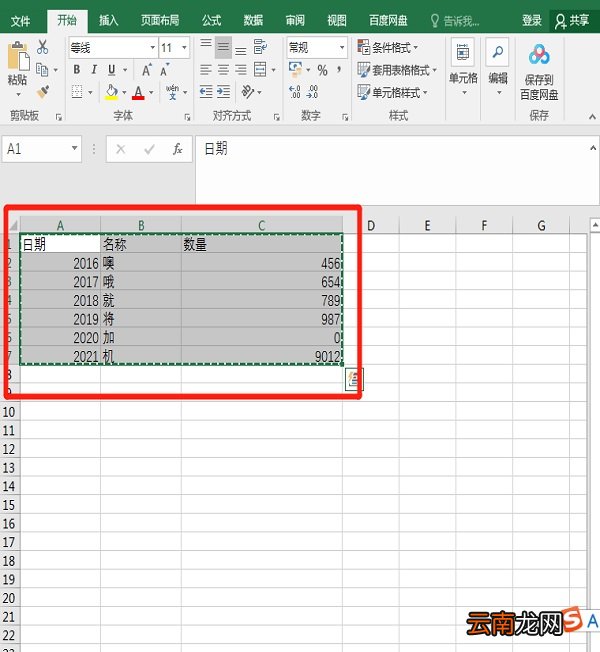Screen dimensions: 600x652
Task: Toggle Underline formatting
Action: pos(111,70)
